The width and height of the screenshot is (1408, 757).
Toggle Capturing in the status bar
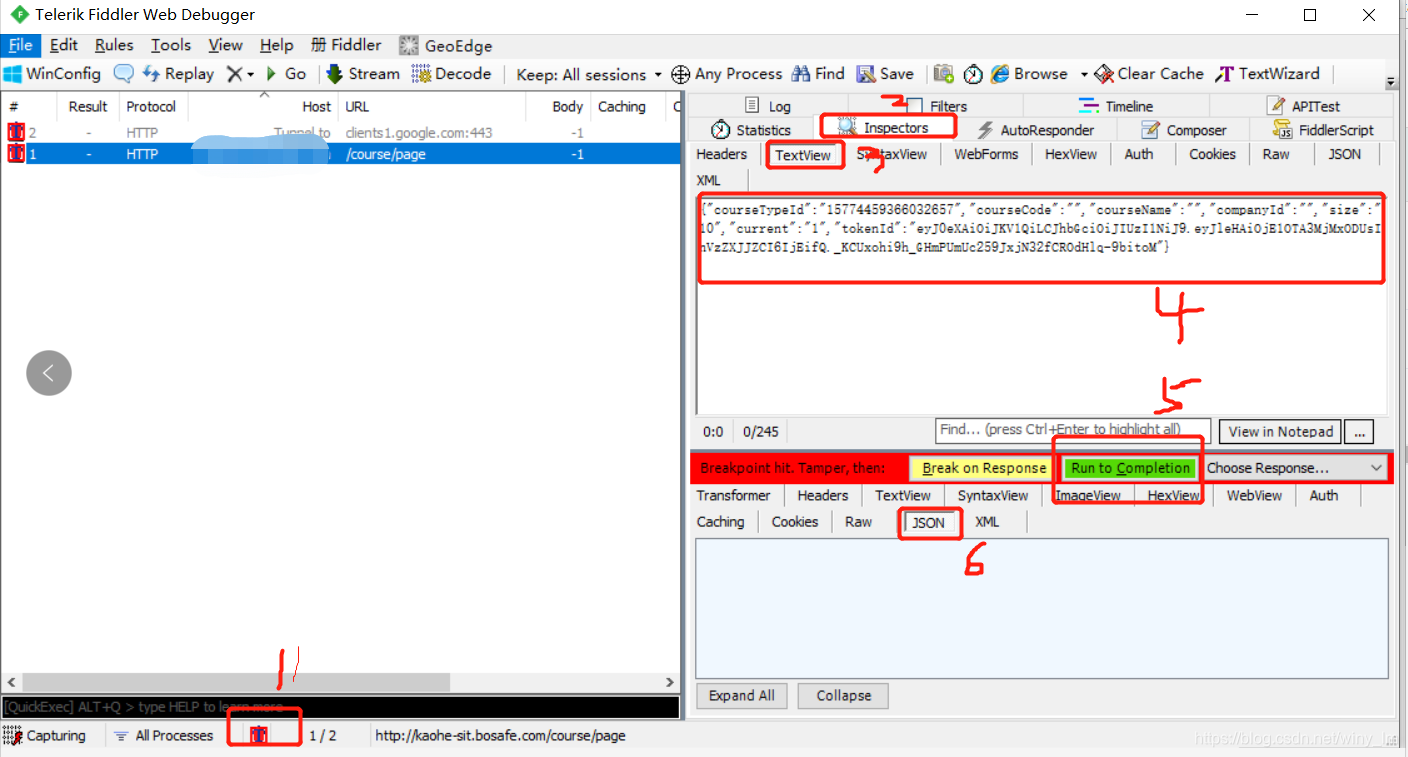coord(45,735)
